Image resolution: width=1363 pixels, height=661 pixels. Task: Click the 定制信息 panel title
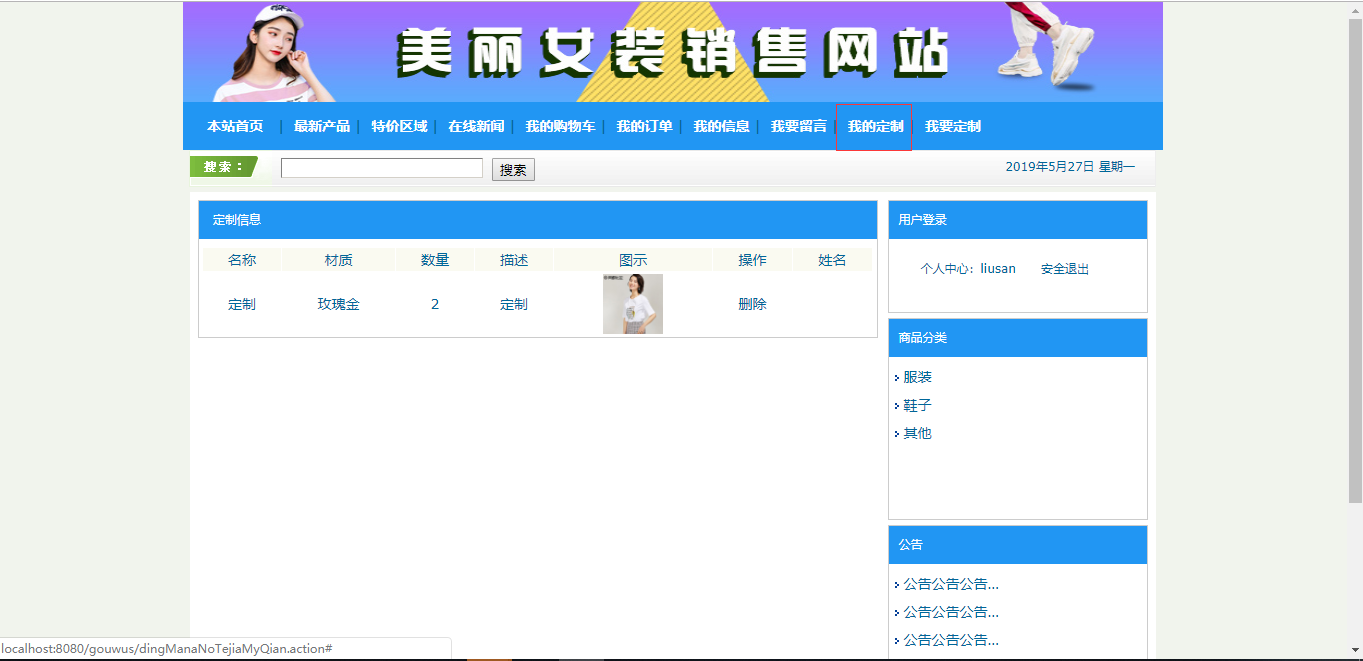click(x=237, y=220)
